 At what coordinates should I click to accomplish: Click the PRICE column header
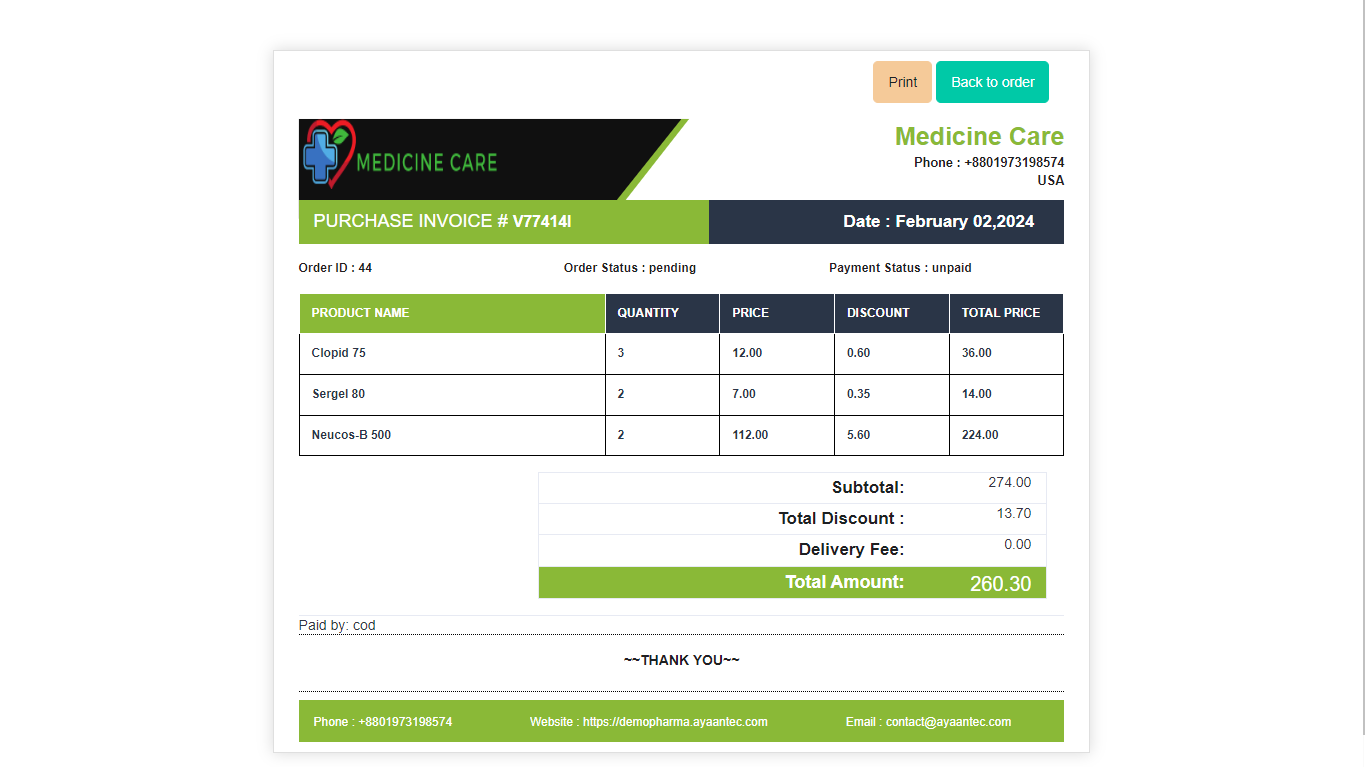point(749,313)
